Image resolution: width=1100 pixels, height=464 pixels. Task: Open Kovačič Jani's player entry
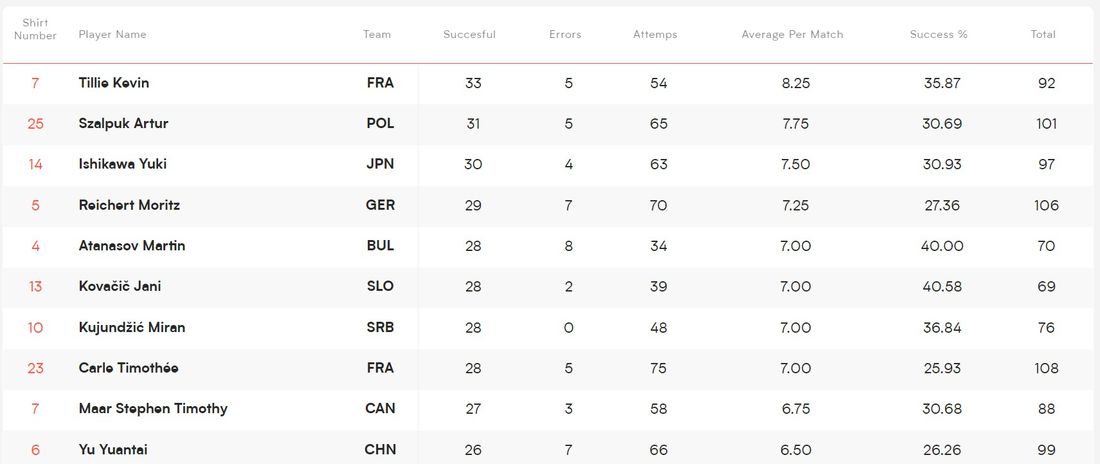tap(120, 287)
